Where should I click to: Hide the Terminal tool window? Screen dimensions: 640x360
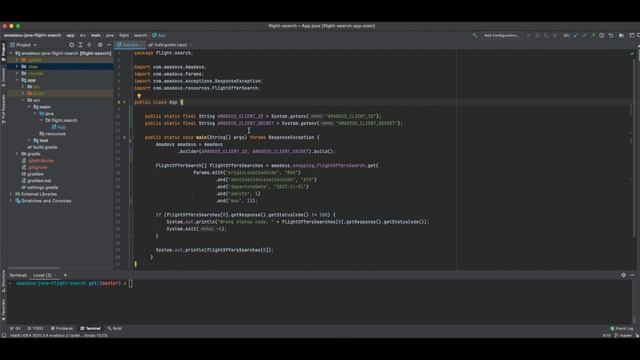(x=632, y=275)
